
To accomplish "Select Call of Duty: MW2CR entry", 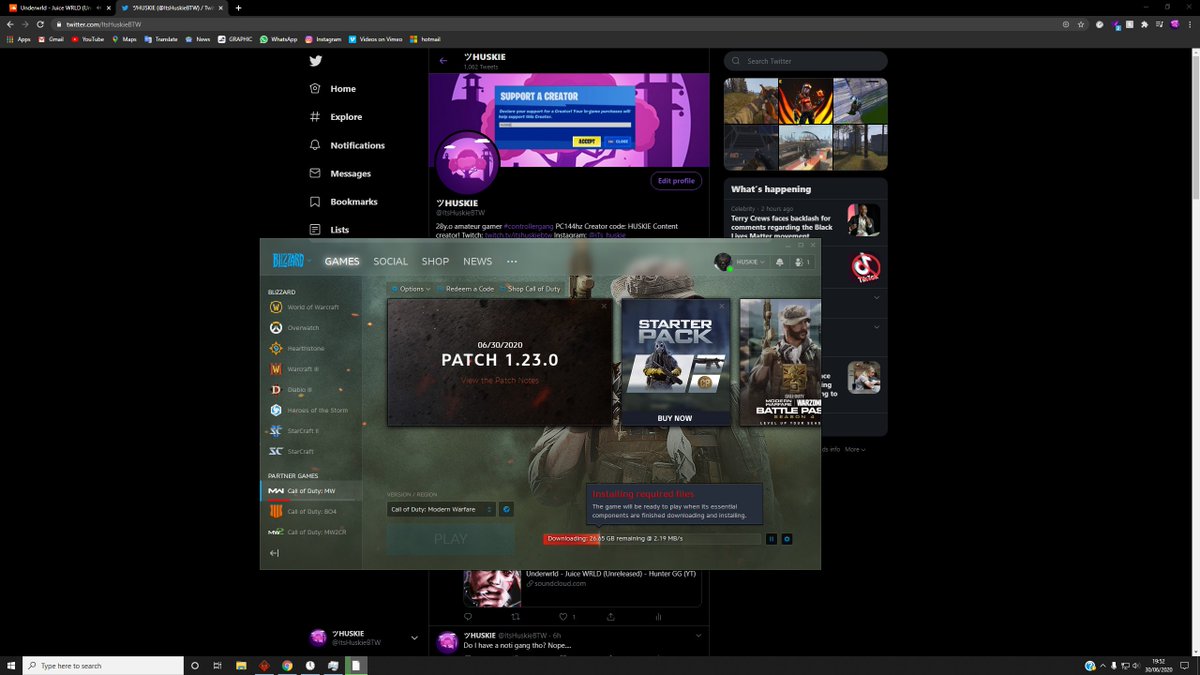I will 307,532.
